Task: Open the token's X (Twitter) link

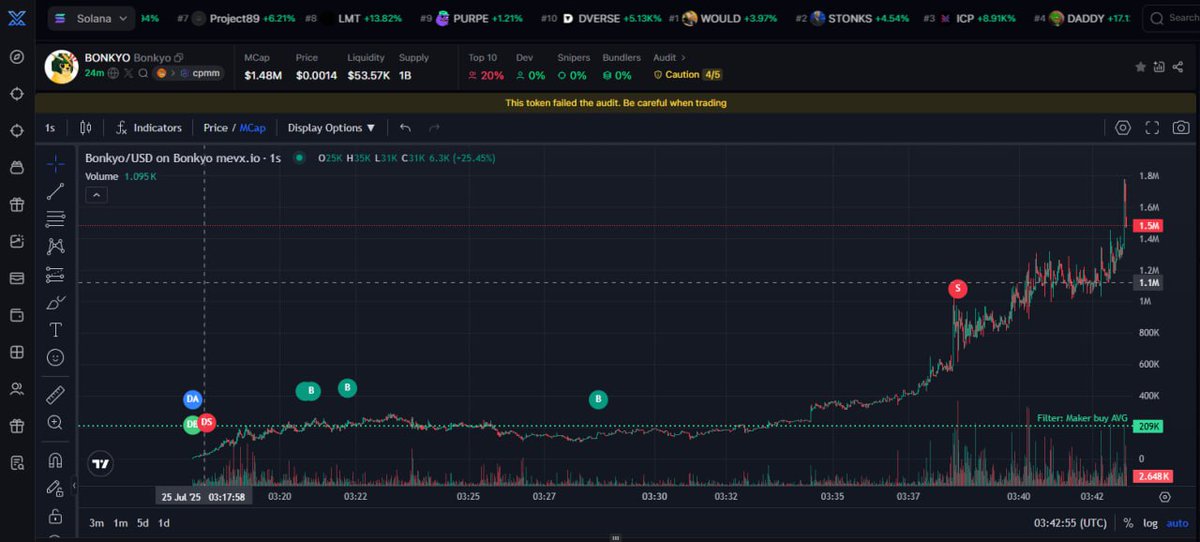Action: click(130, 73)
